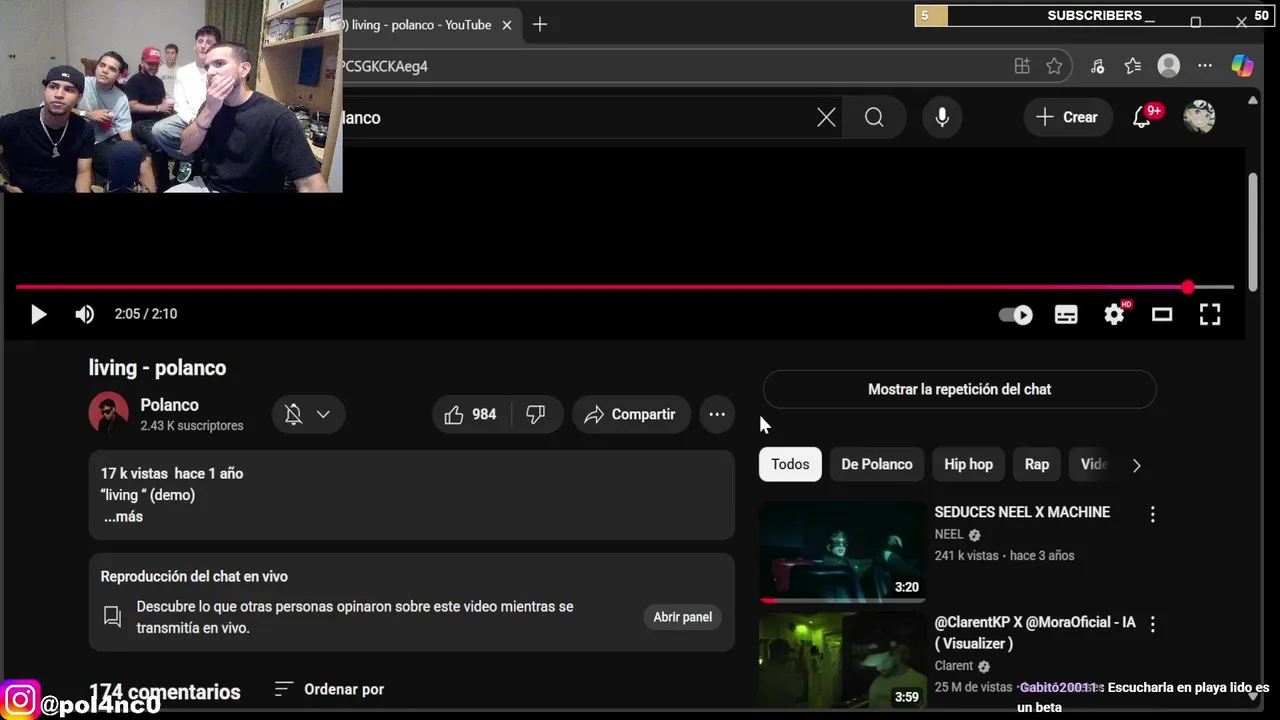
Task: Select the De Polanco filter chip
Action: (876, 464)
